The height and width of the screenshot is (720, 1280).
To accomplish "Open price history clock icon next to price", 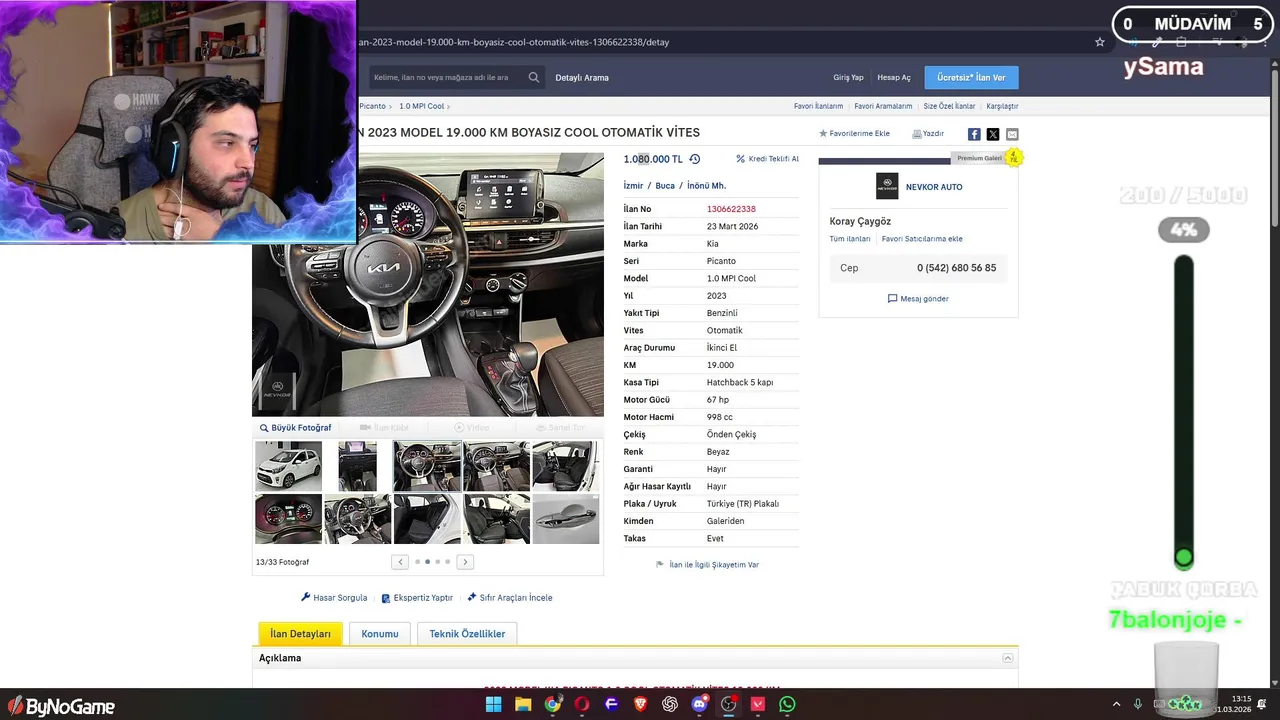I will click(695, 159).
